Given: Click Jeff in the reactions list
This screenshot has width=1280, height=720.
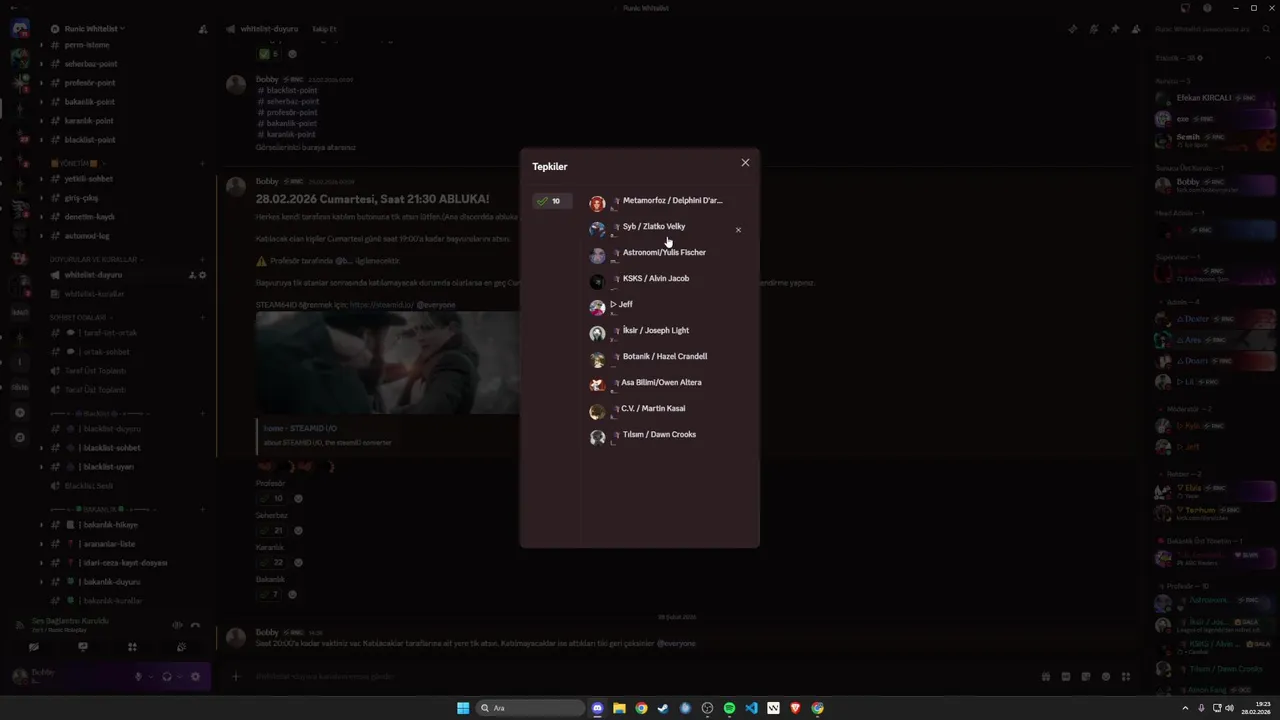Looking at the screenshot, I should 626,305.
